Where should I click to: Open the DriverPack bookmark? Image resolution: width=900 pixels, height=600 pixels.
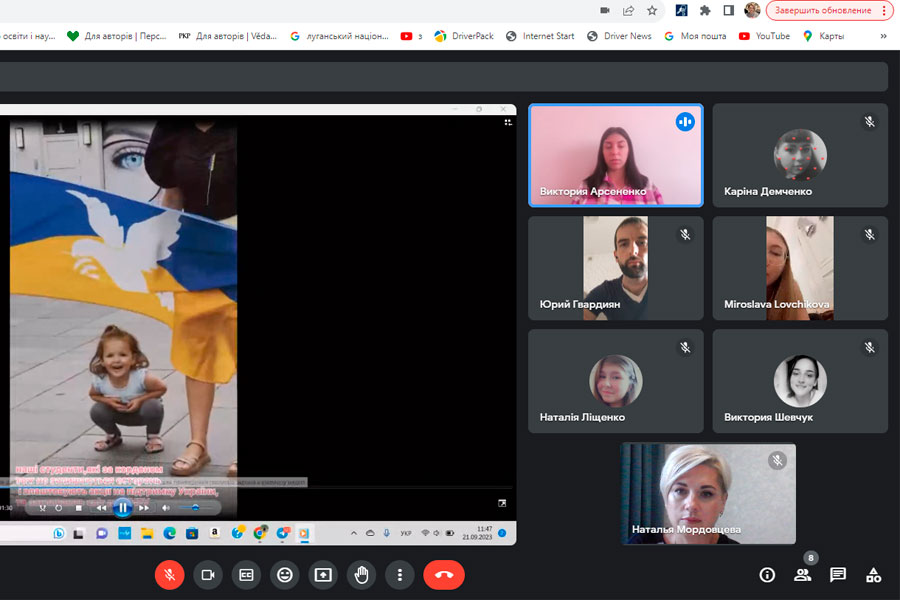pyautogui.click(x=464, y=36)
